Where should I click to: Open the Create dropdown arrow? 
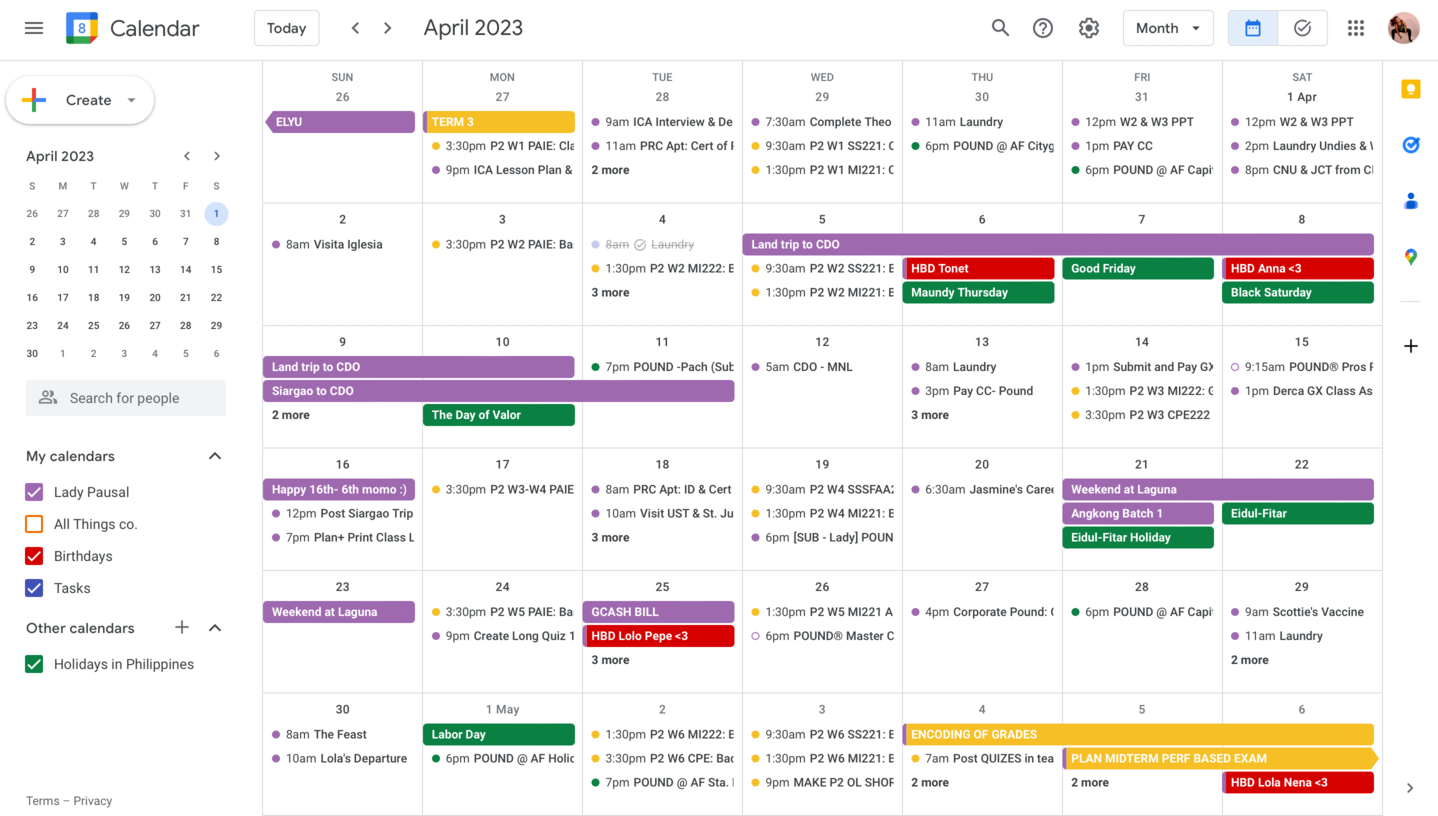pos(131,100)
